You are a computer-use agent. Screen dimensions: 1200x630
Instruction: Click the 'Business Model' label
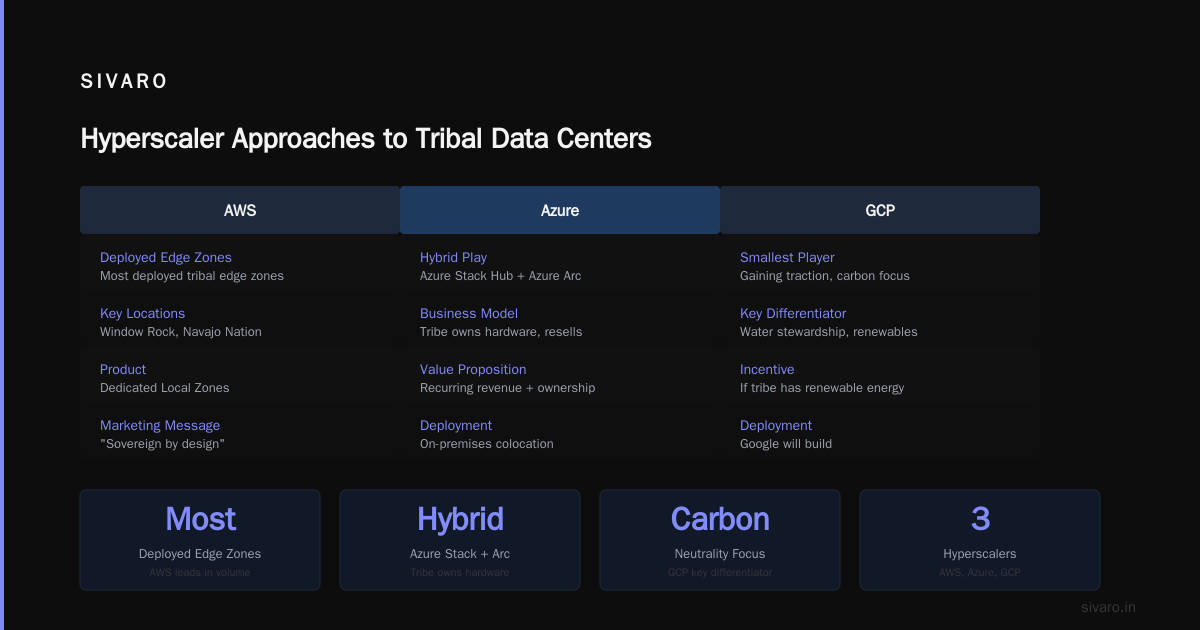pos(469,313)
